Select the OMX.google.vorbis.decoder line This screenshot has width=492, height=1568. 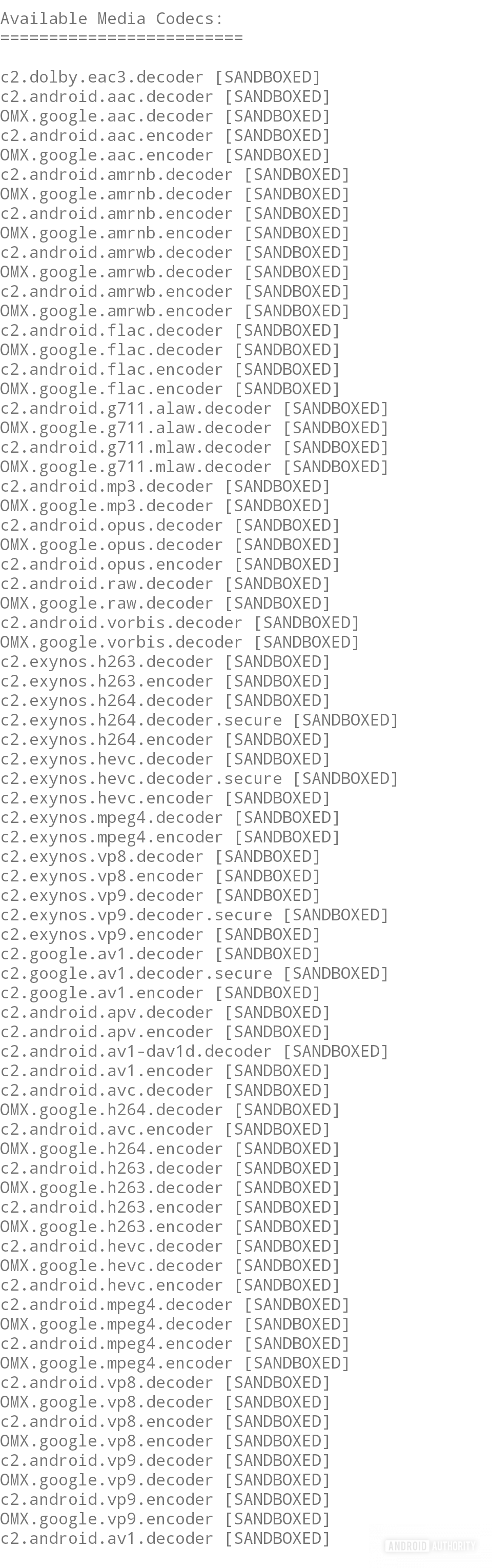[x=179, y=642]
